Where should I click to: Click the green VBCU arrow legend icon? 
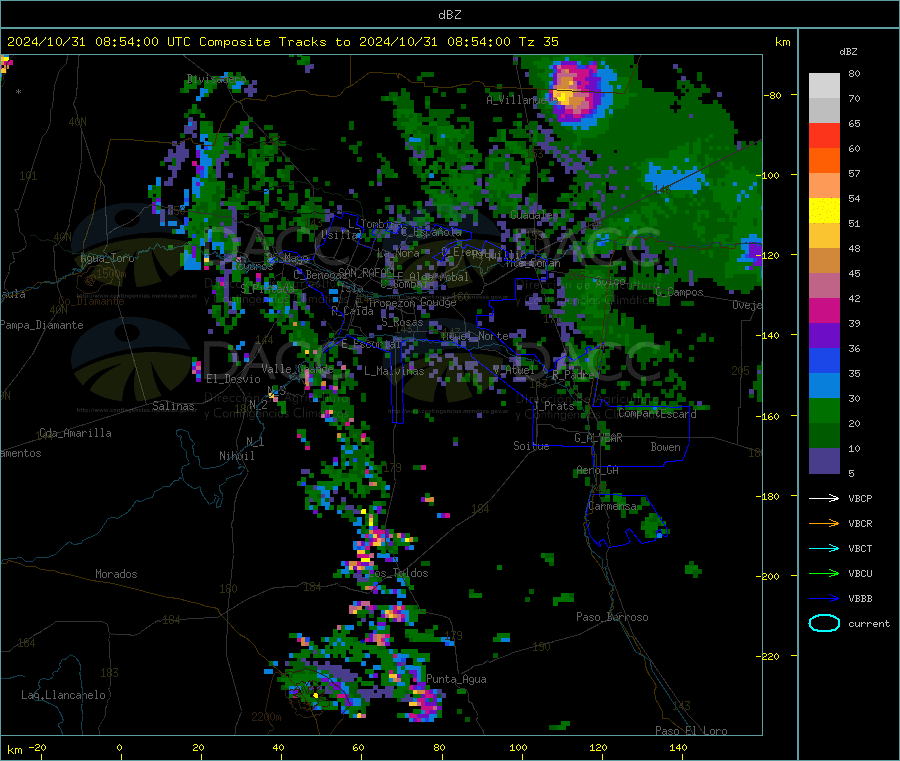[824, 573]
